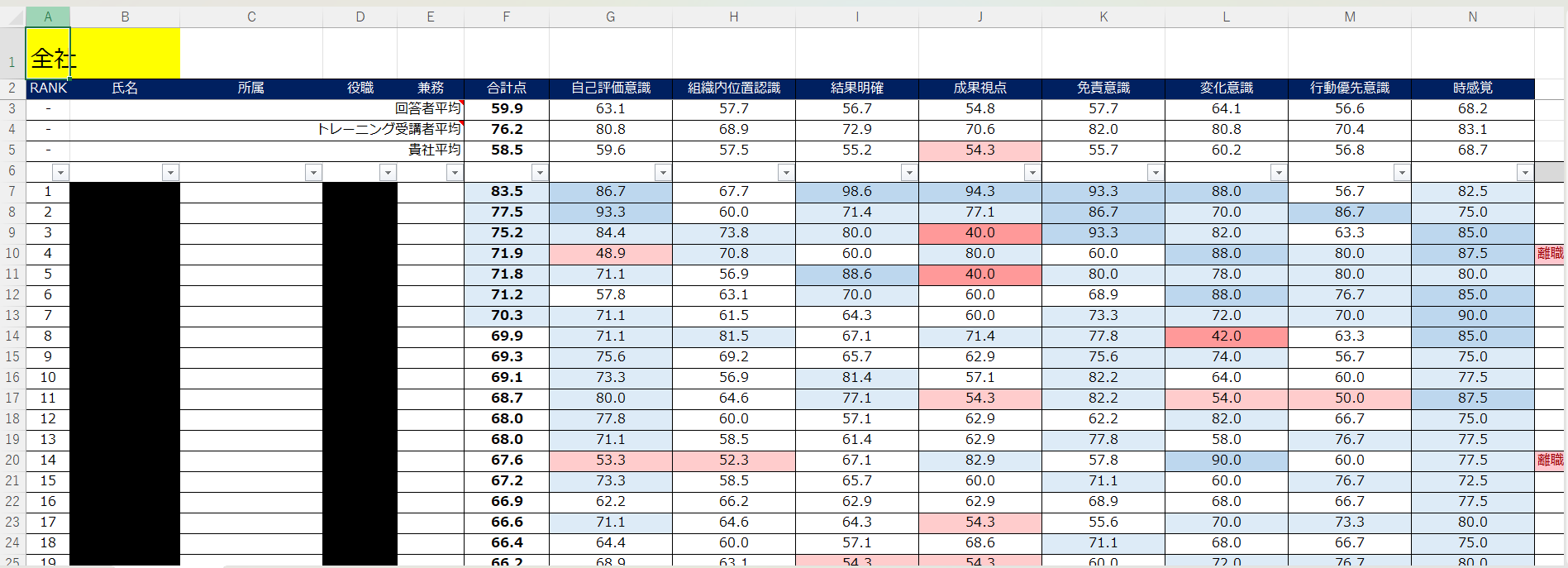Click the top score 83.5 cell
The height and width of the screenshot is (568, 1568).
(x=506, y=192)
